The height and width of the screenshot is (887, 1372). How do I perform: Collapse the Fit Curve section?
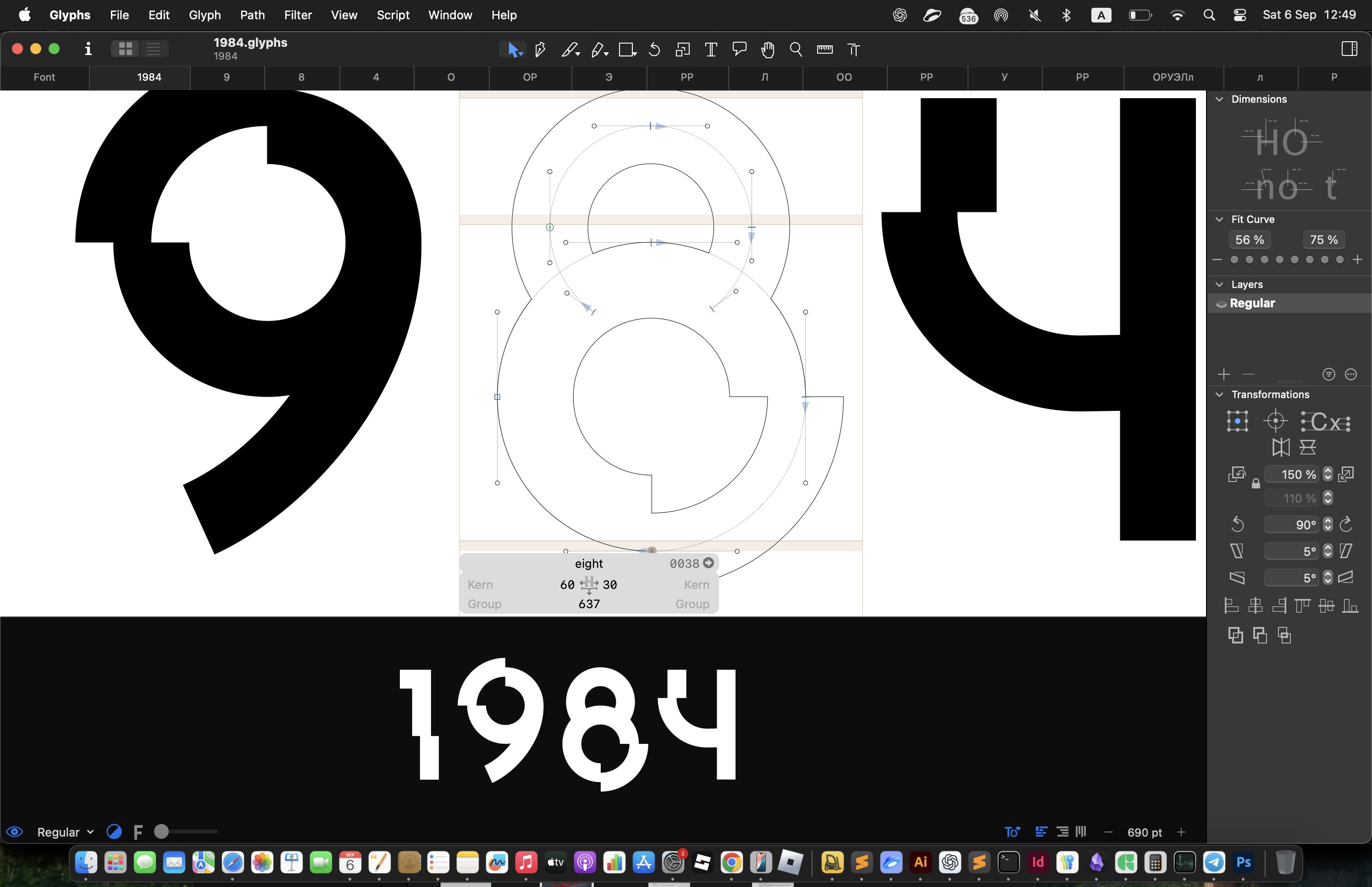tap(1219, 219)
